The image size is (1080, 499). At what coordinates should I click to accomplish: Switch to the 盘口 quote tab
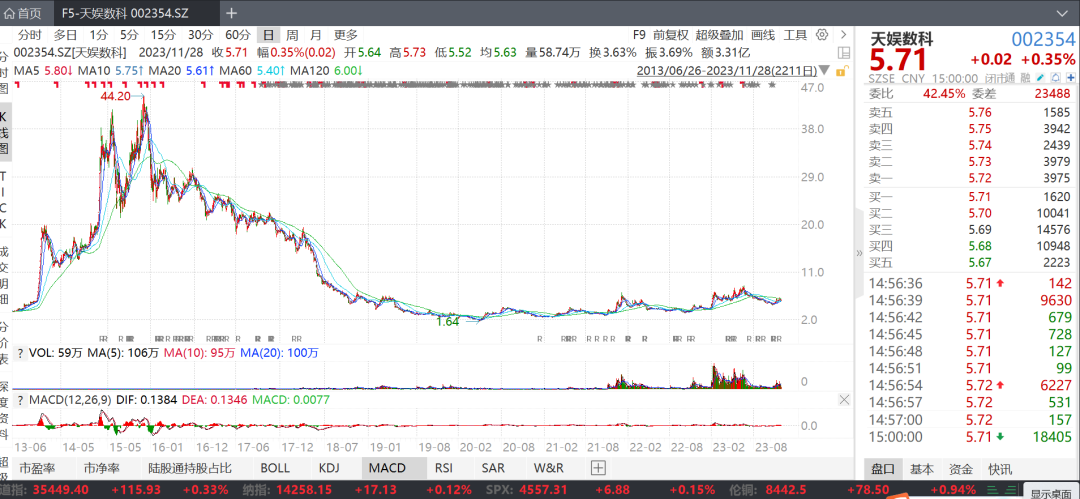point(882,469)
